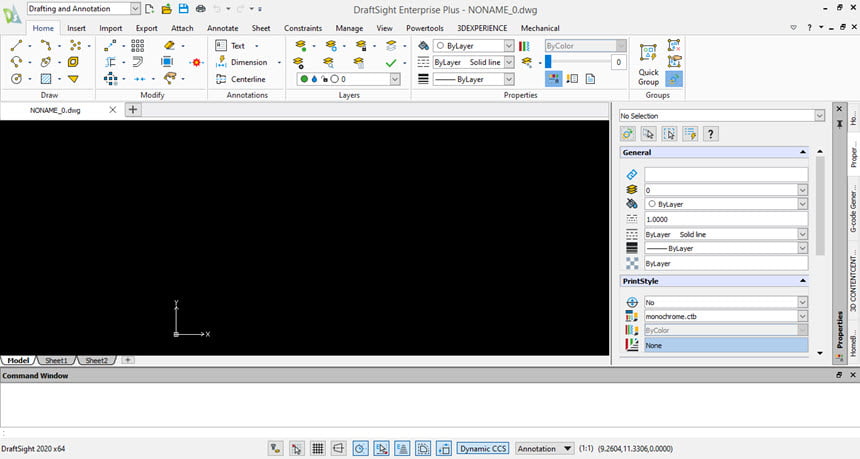860x459 pixels.
Task: Click the Fillet corner tool icon
Action: coord(138,62)
